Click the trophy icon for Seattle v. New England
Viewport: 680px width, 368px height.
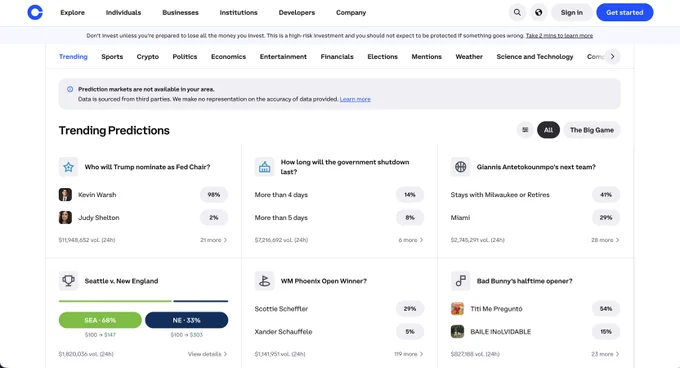click(68, 281)
